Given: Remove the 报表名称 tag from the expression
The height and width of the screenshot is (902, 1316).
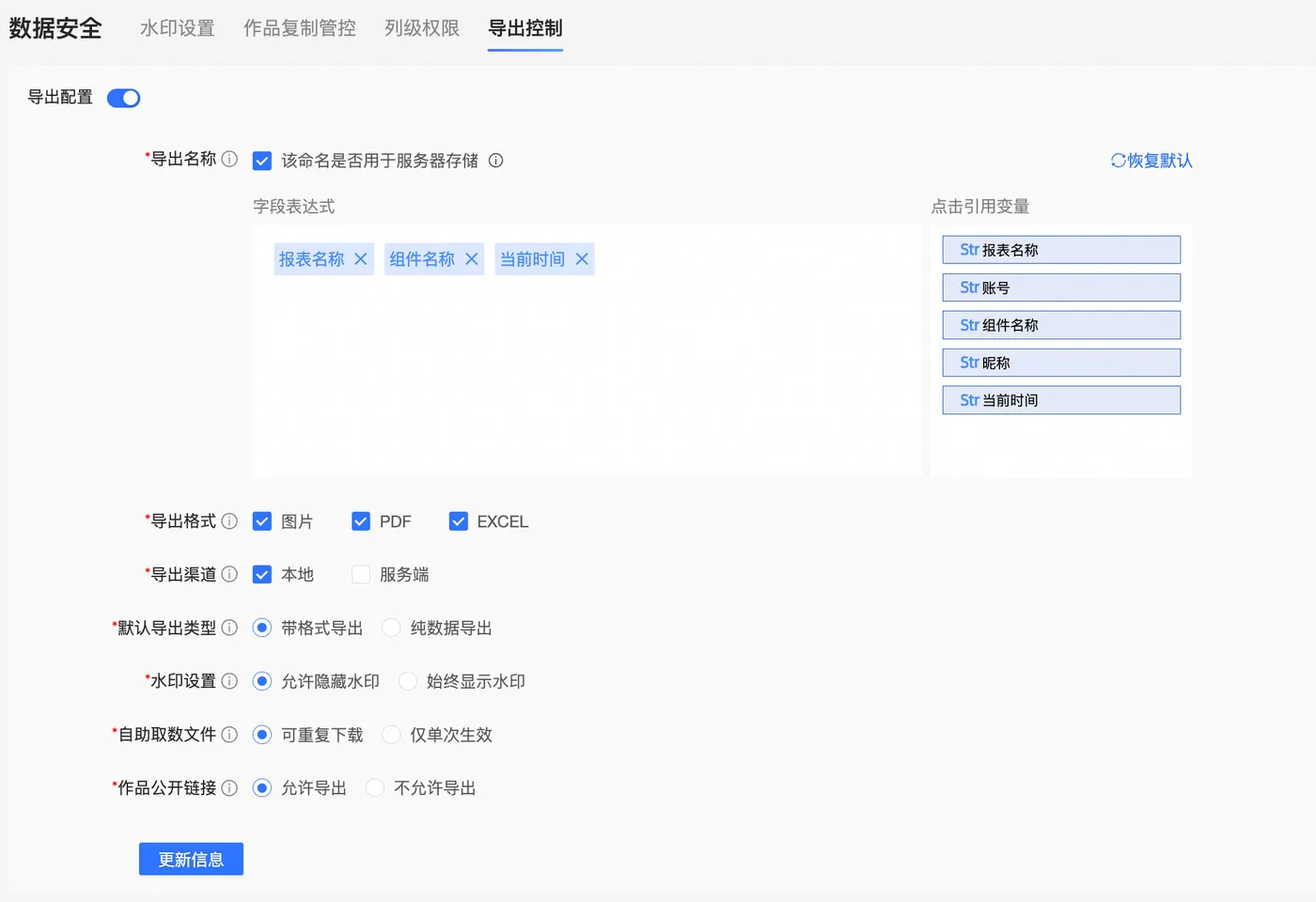Looking at the screenshot, I should (x=361, y=258).
